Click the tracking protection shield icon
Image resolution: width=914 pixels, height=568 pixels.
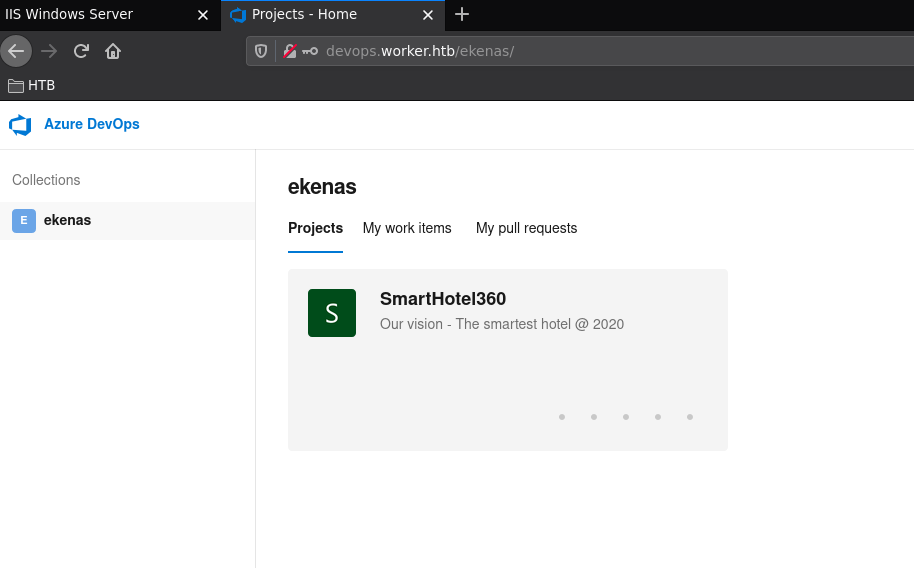261,51
